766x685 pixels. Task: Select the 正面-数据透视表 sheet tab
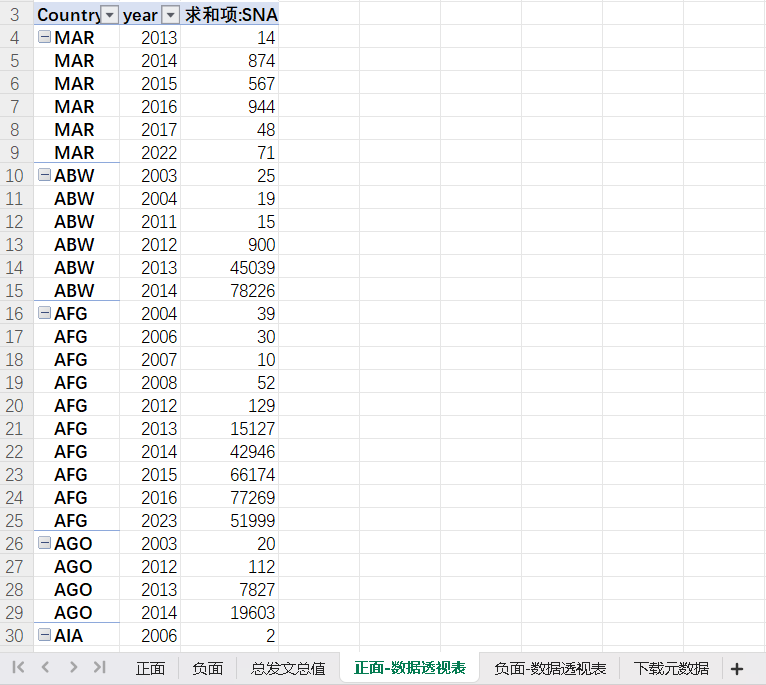[x=409, y=667]
